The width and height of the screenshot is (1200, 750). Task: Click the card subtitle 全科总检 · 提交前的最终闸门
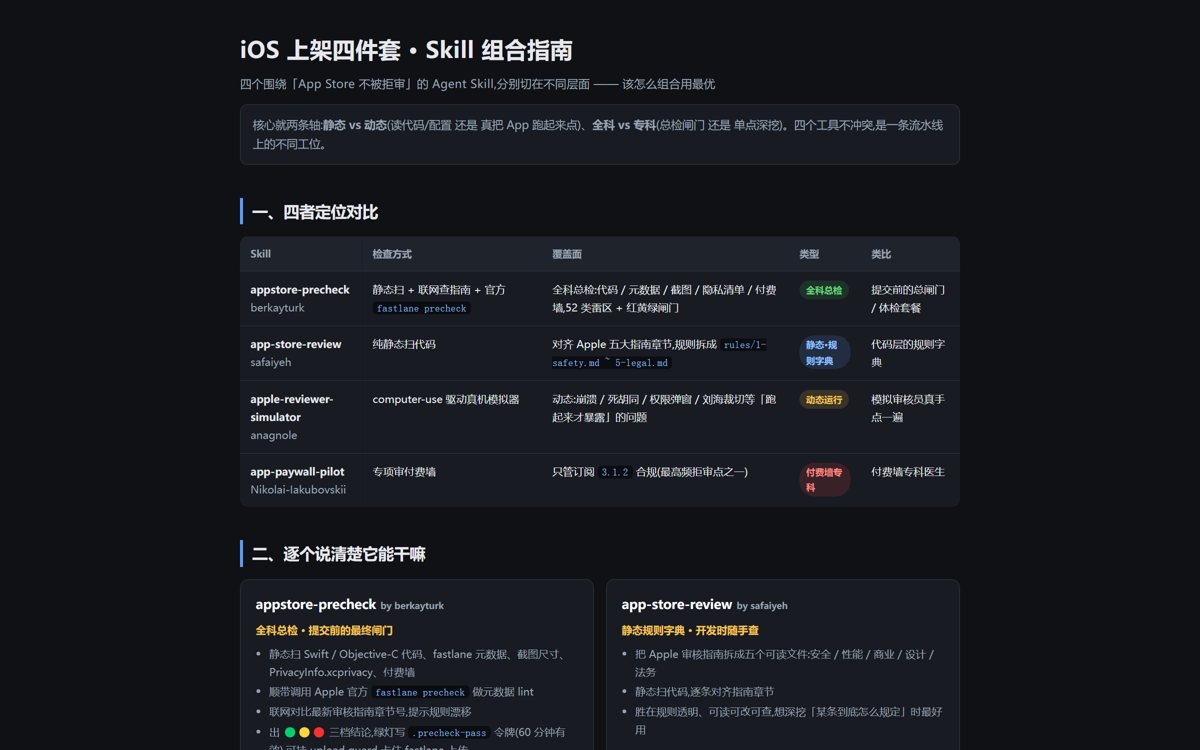pyautogui.click(x=324, y=630)
